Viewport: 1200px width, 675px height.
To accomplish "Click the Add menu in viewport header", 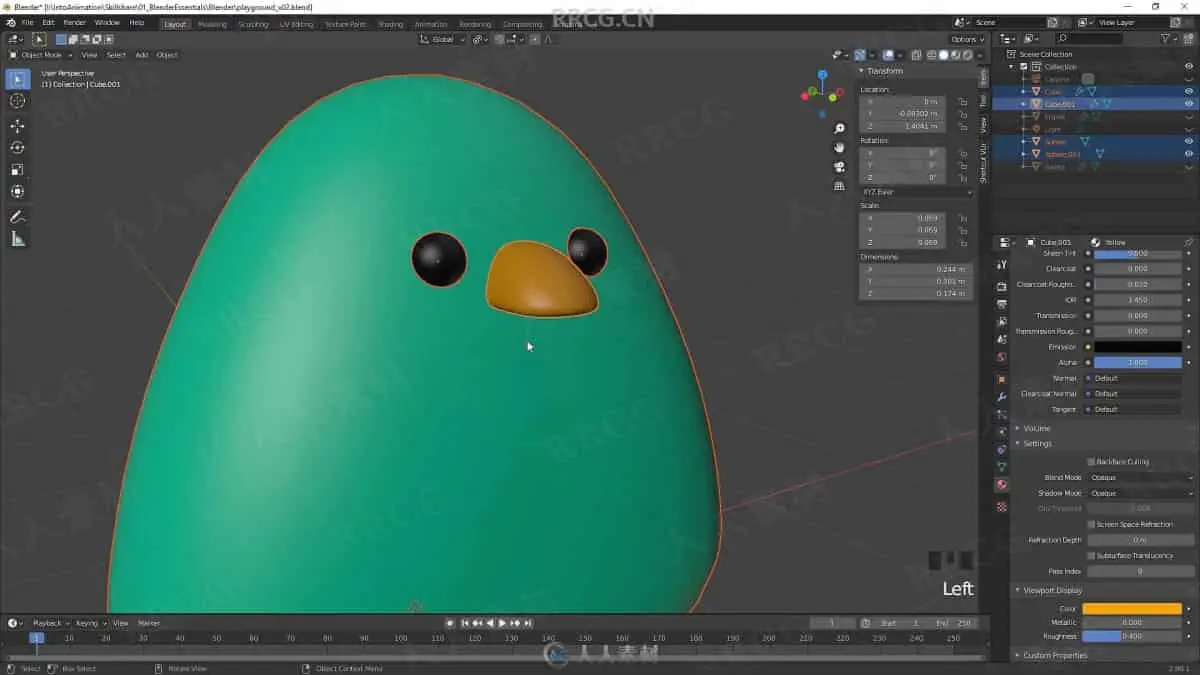I will click(x=141, y=55).
